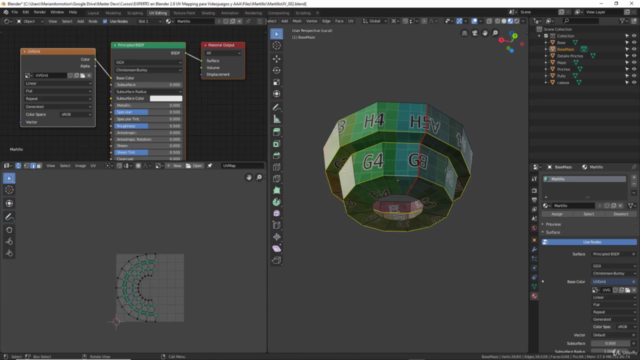Select the Edge Slide tool
The width and height of the screenshot is (640, 360).
[276, 225]
